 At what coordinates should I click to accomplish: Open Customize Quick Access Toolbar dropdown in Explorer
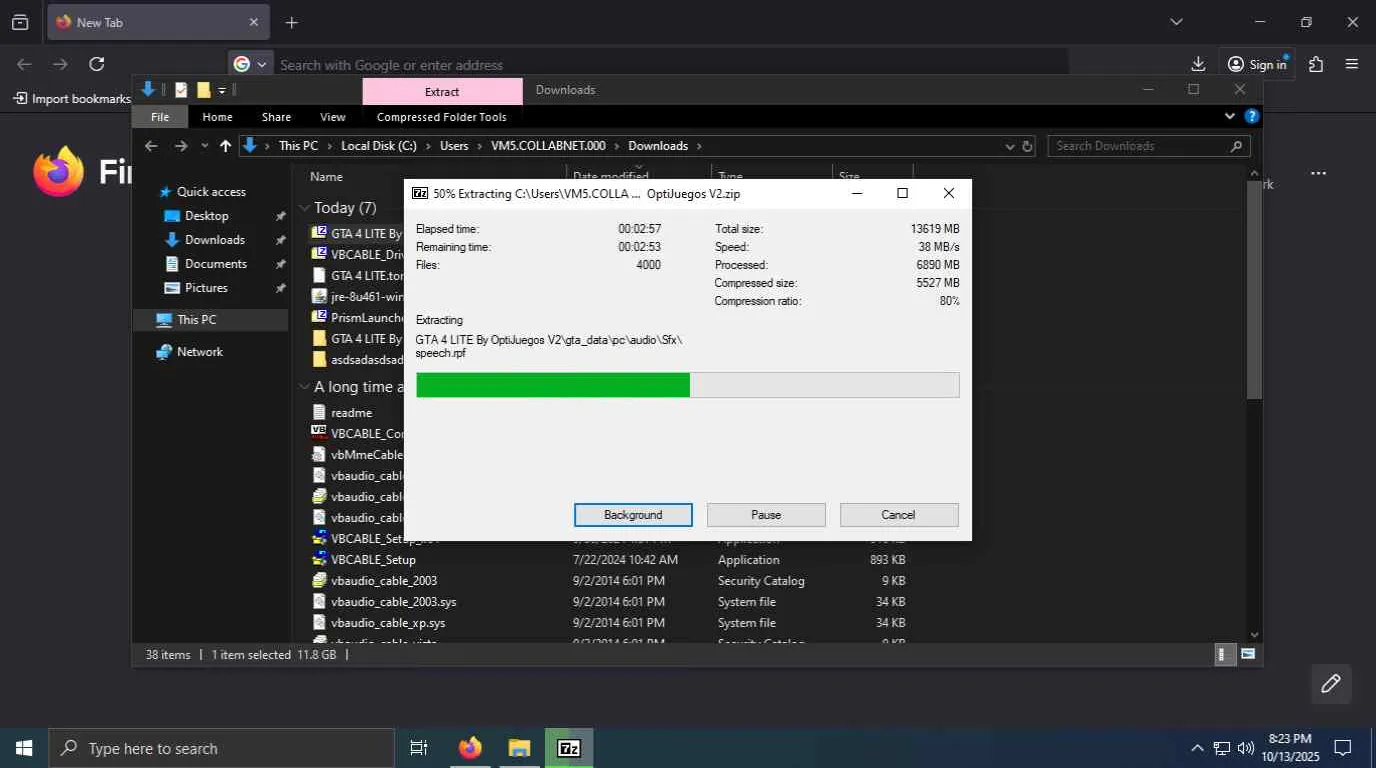tap(222, 90)
